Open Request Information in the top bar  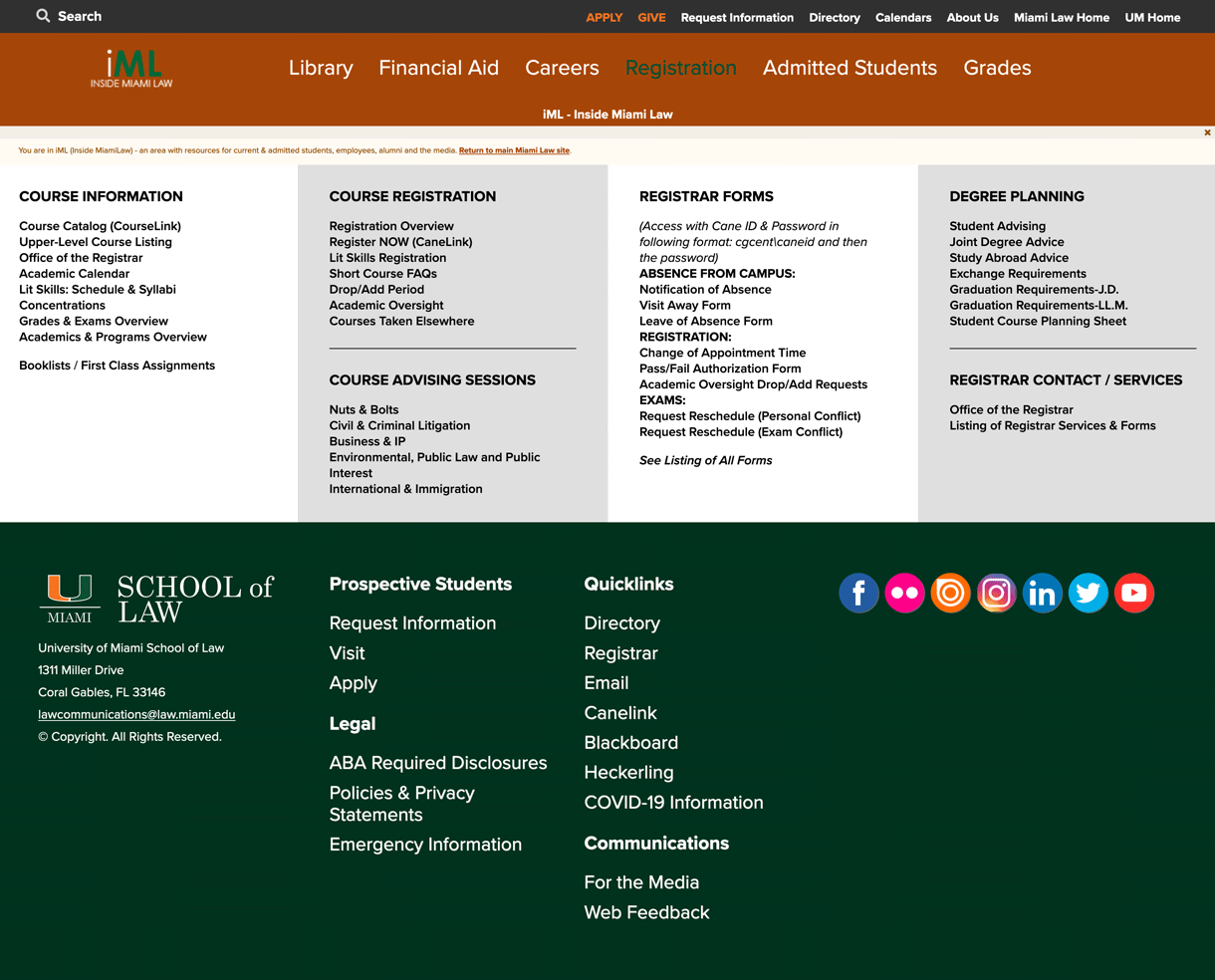coord(737,17)
